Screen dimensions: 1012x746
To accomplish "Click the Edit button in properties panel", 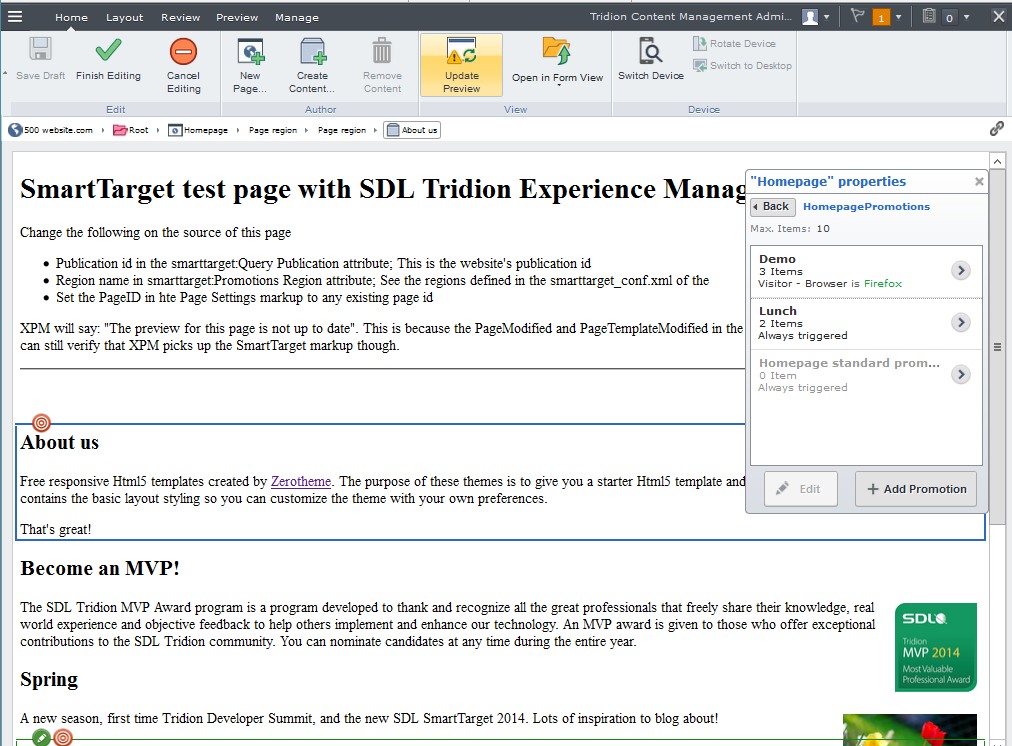I will [x=801, y=489].
